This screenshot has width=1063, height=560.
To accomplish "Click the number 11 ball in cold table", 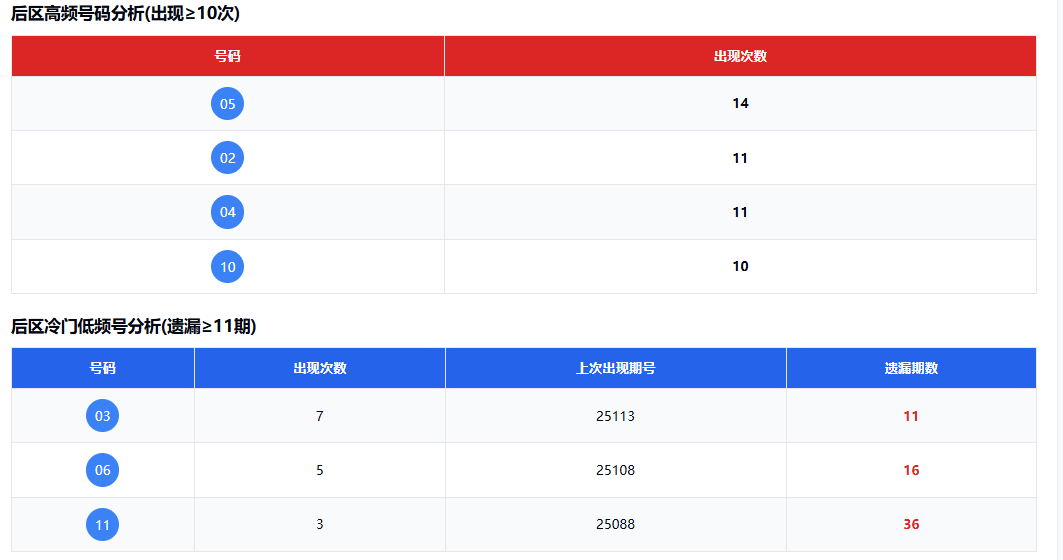I will (102, 524).
